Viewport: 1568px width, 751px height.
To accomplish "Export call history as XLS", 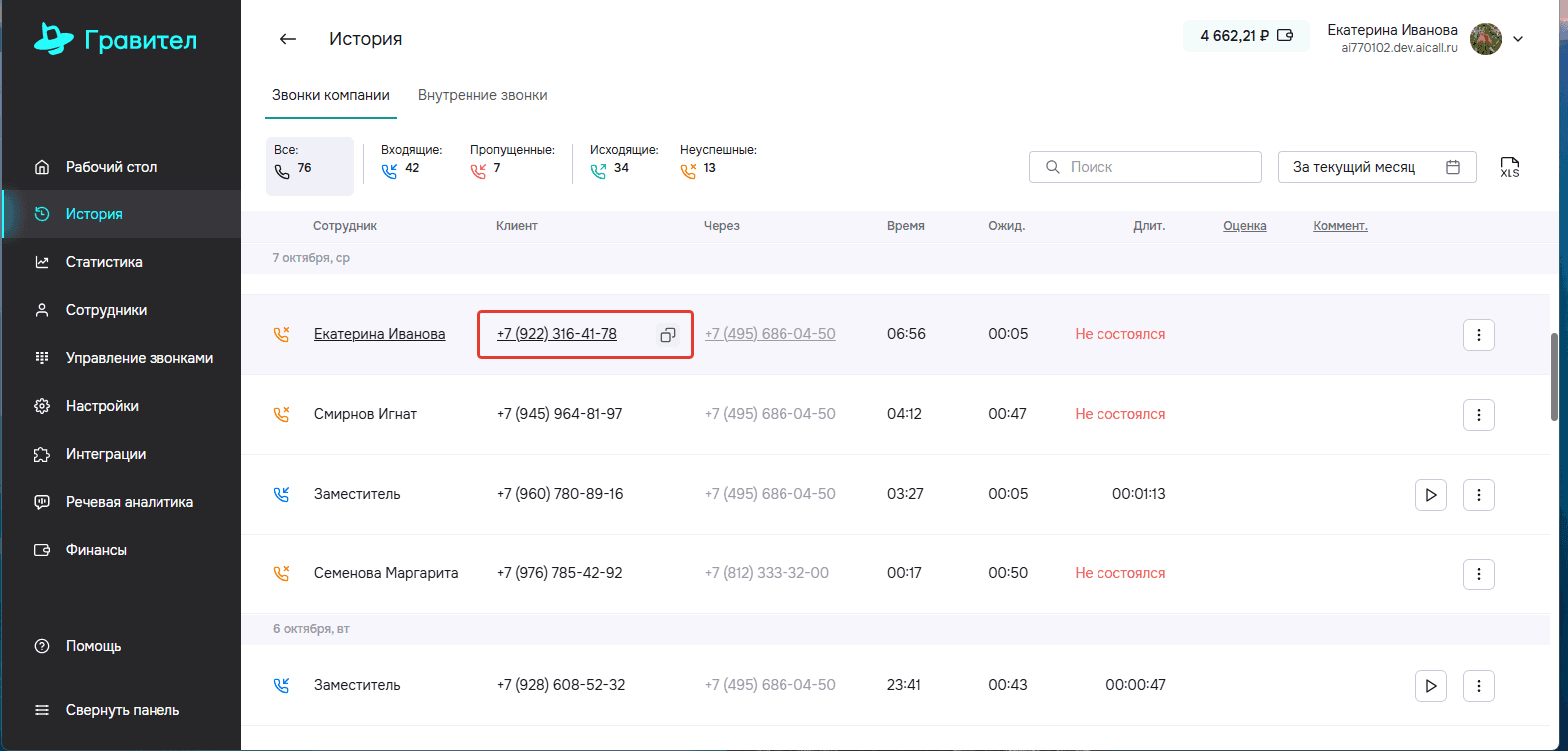I will 1510,167.
